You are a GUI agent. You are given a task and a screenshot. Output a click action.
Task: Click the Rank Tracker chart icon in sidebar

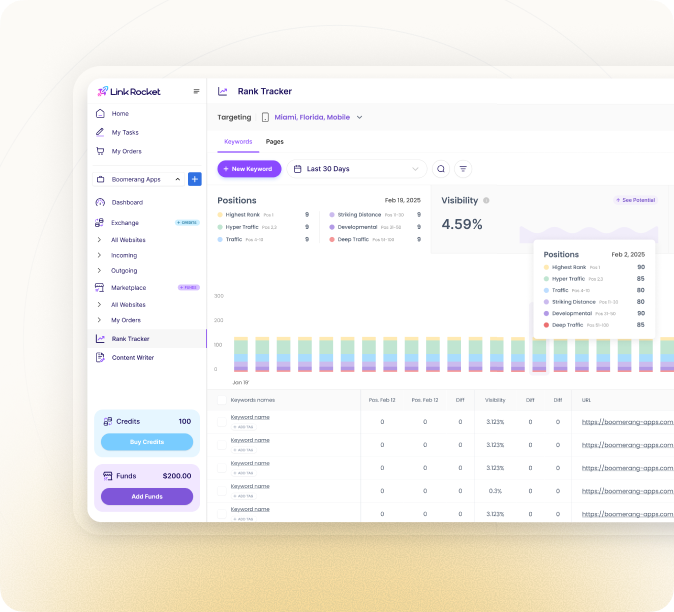100,339
